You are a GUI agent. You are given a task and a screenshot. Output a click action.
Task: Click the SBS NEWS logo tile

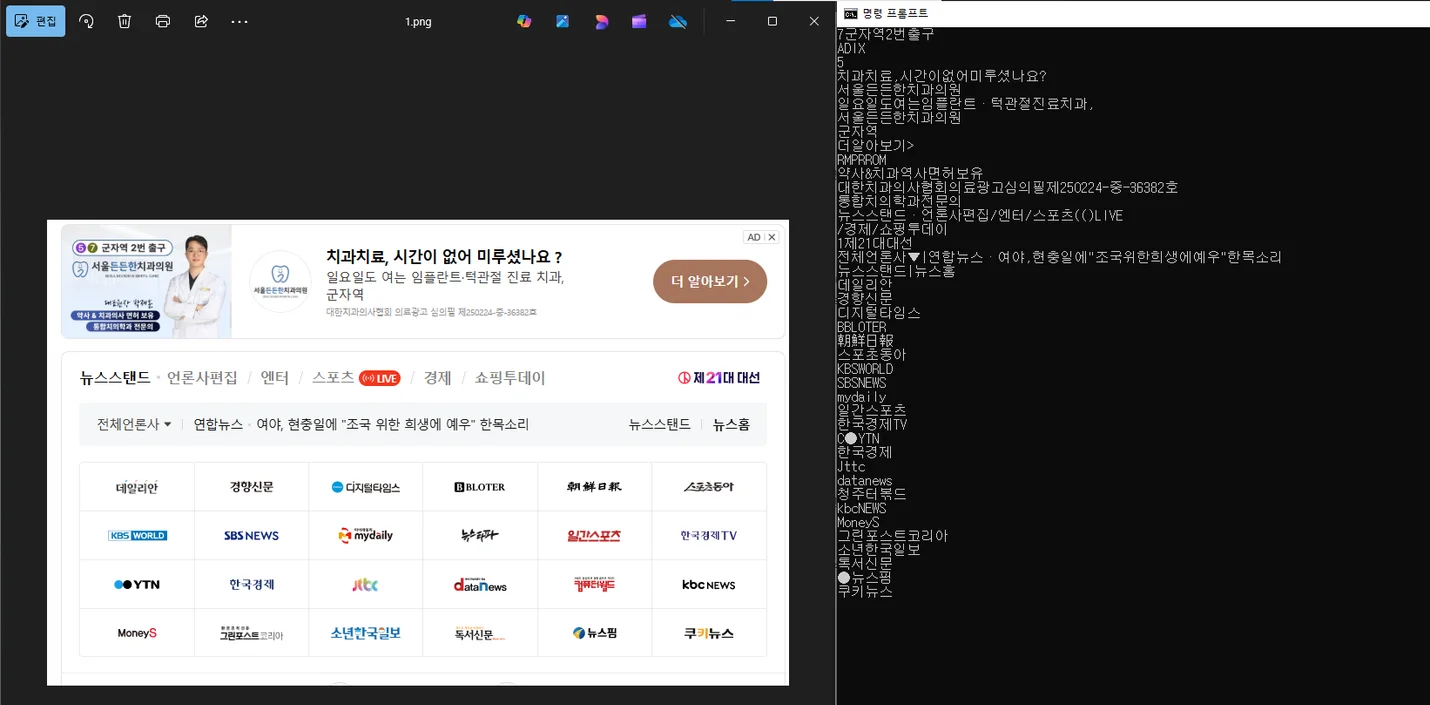pyautogui.click(x=251, y=536)
